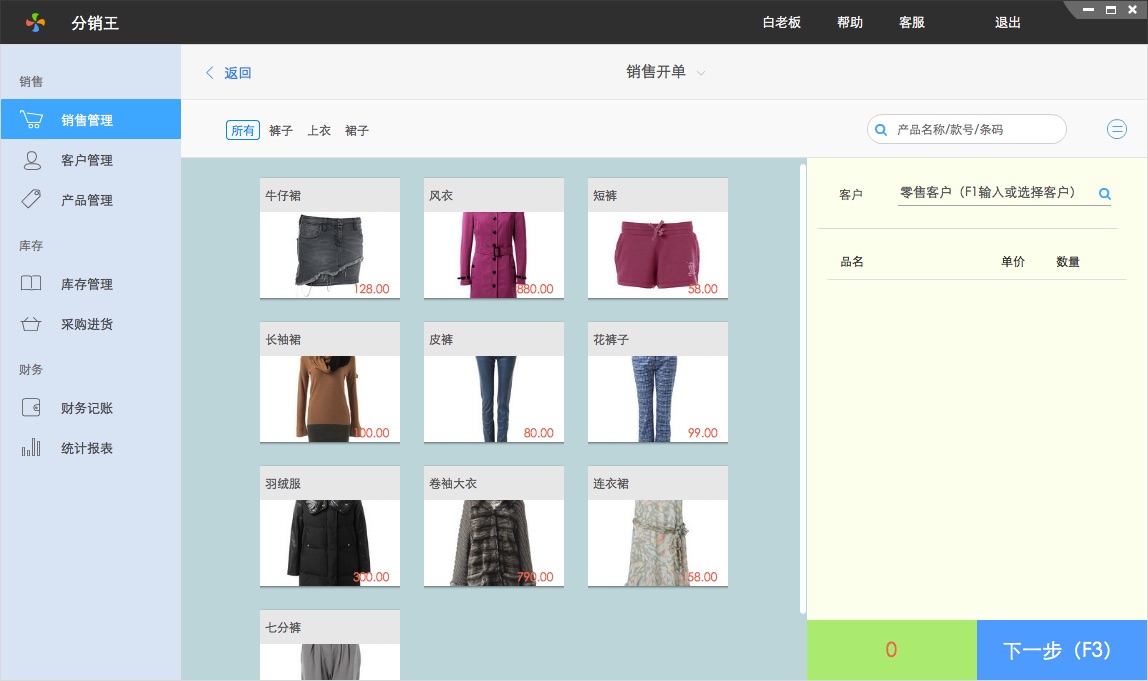Go back using the 返回 link
This screenshot has height=681, width=1148.
[x=229, y=73]
